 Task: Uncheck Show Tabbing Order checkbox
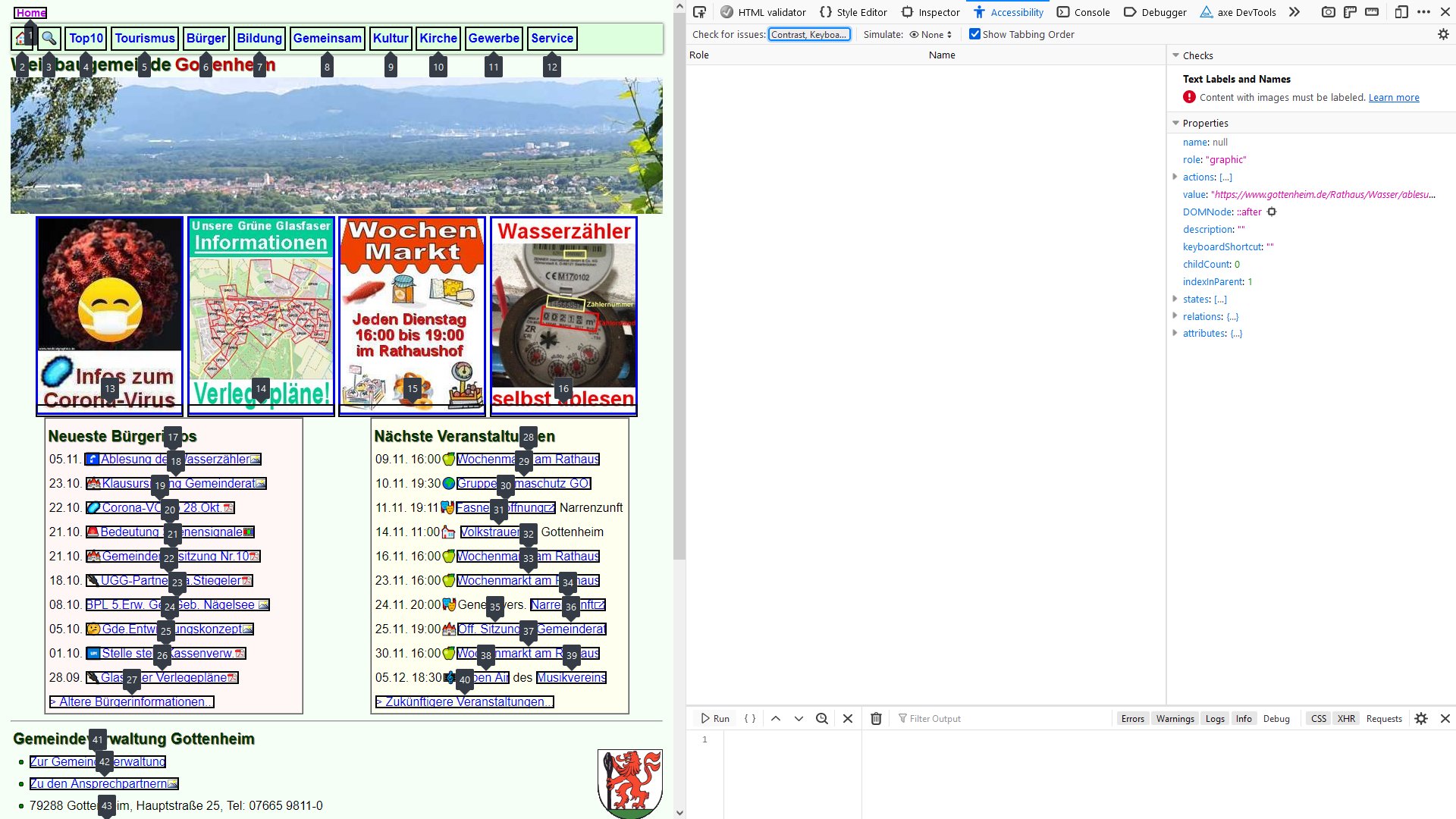point(974,34)
